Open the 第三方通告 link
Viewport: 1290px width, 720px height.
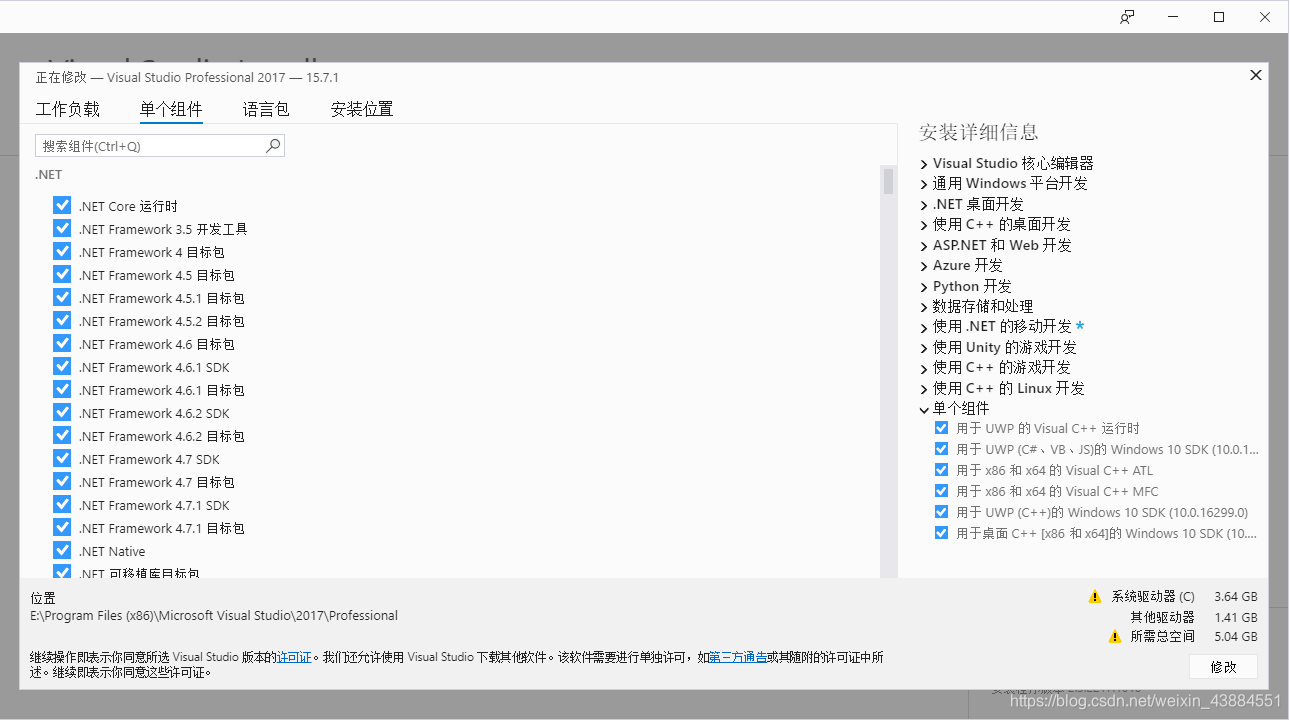pyautogui.click(x=738, y=657)
